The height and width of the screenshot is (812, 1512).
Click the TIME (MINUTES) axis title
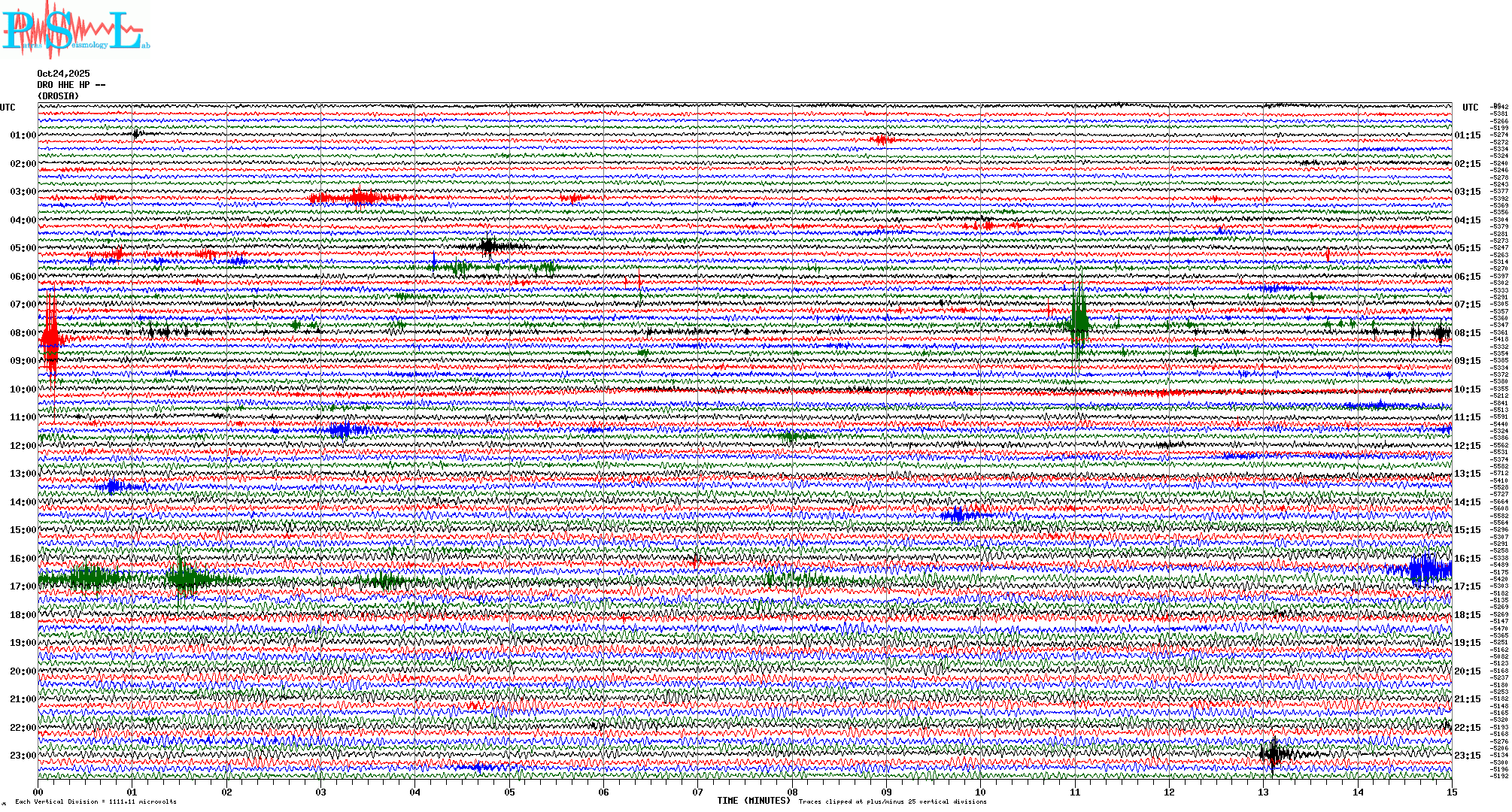coord(753,801)
